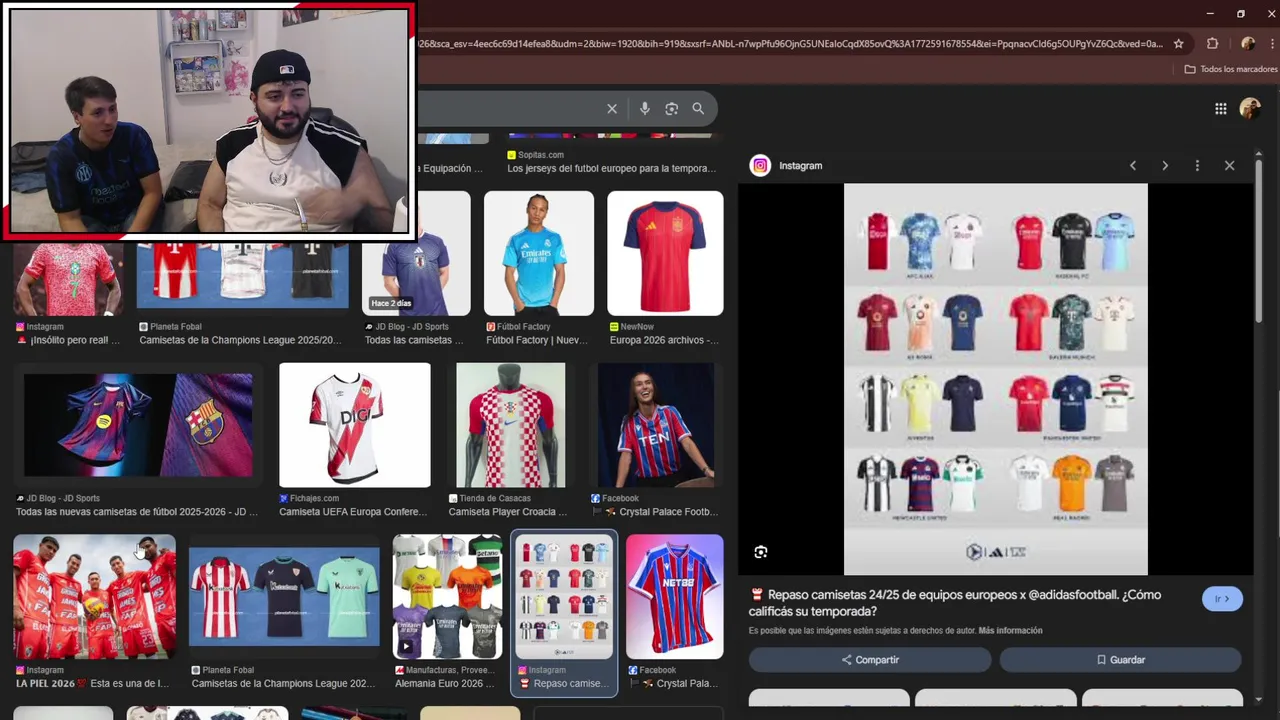Screen dimensions: 1280x720
Task: Open more options in the preview panel
Action: (1197, 166)
